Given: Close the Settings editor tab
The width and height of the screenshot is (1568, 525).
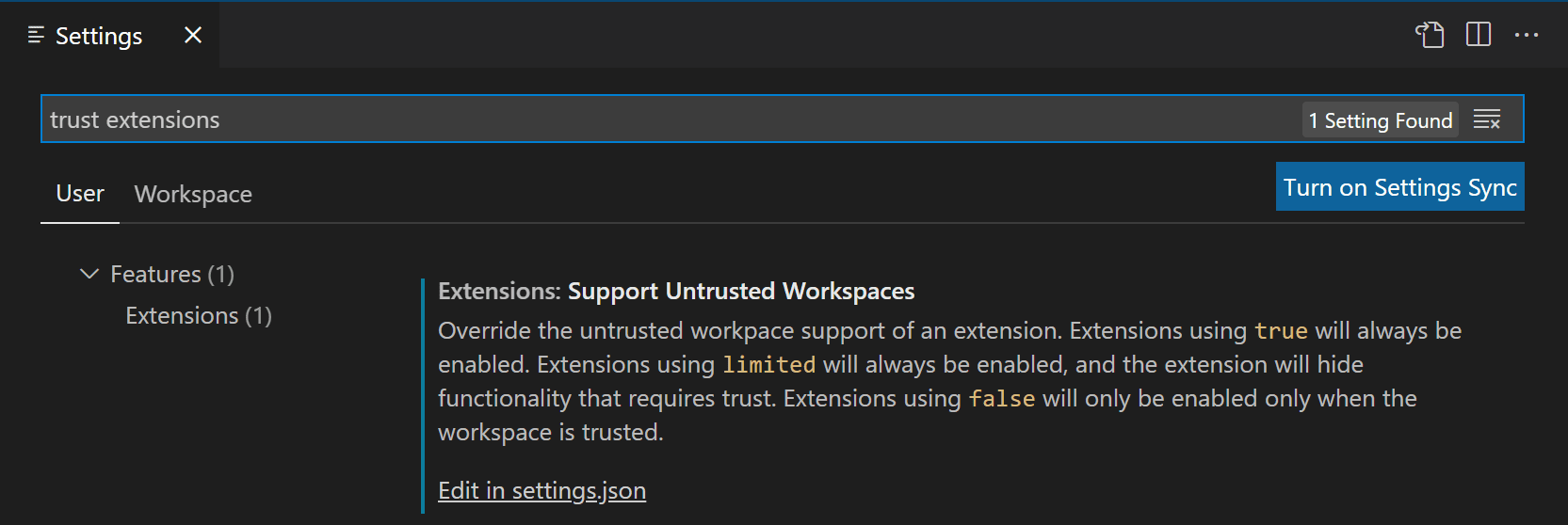Looking at the screenshot, I should point(193,35).
